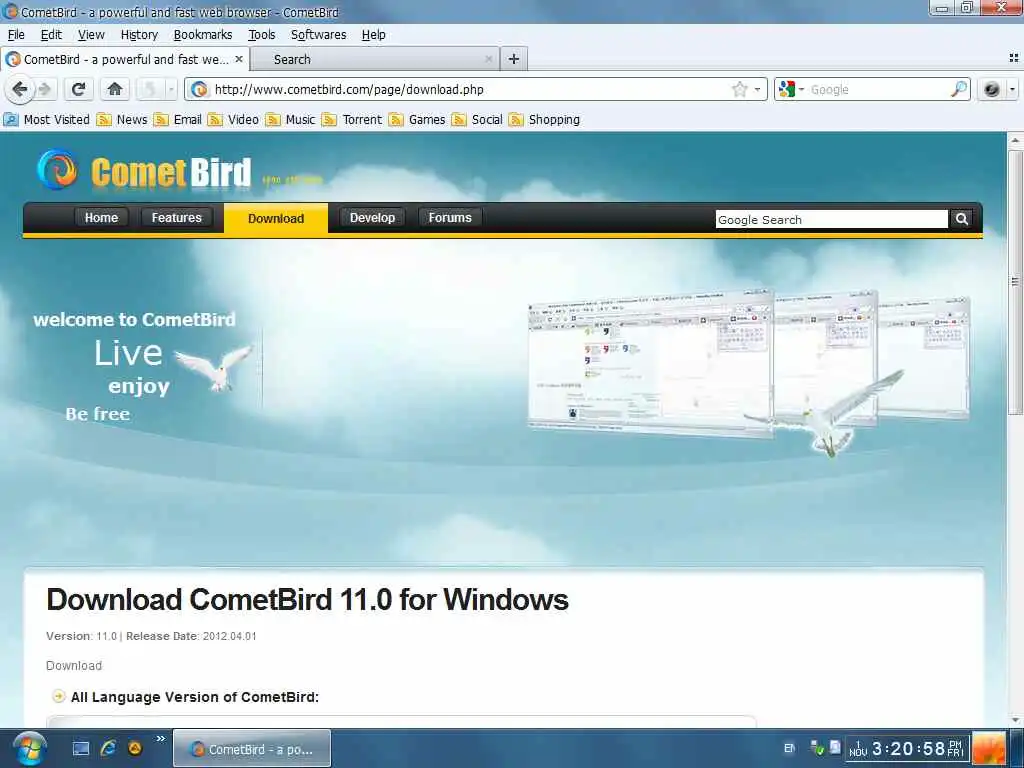
Task: Select the CometBird taskbar button
Action: pos(252,748)
